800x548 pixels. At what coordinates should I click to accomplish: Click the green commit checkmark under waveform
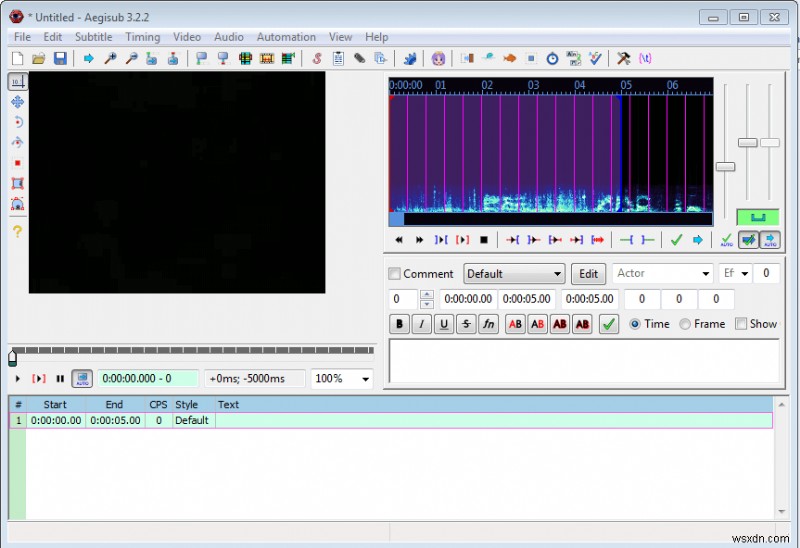(x=676, y=240)
